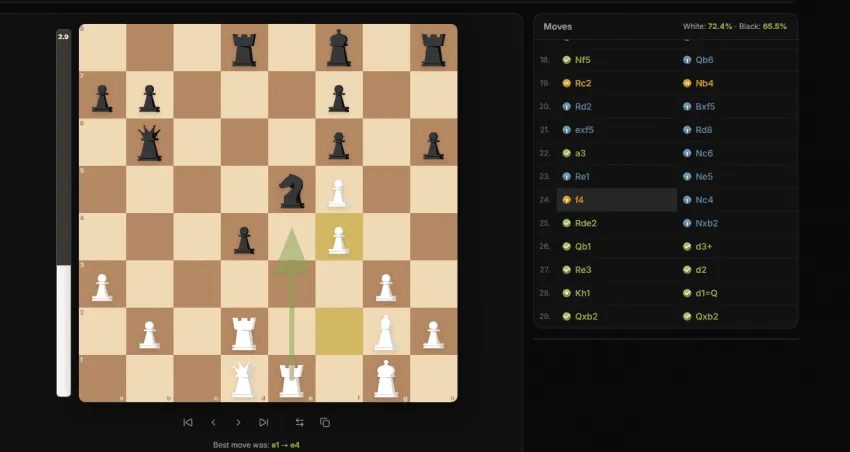850x452 pixels.
Task: Select the black pawn on h6
Action: 433,145
